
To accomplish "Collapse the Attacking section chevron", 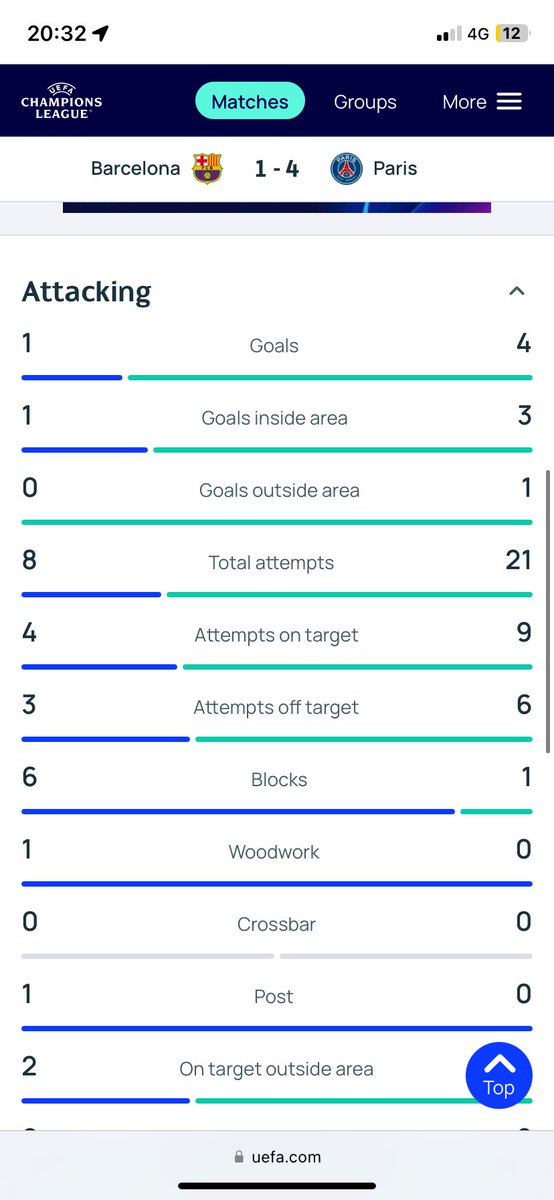I will coord(516,291).
